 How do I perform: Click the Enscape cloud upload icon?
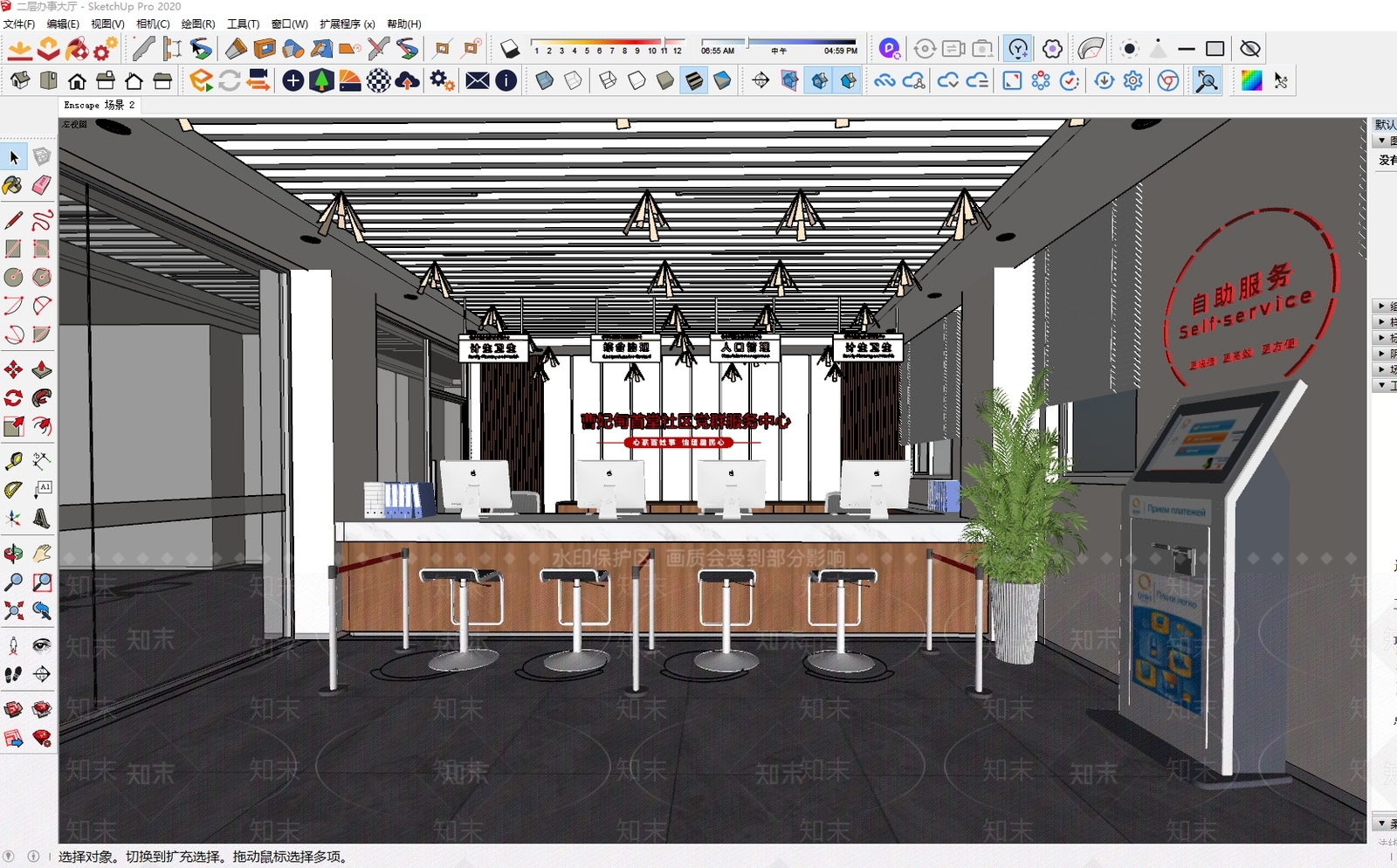(407, 81)
